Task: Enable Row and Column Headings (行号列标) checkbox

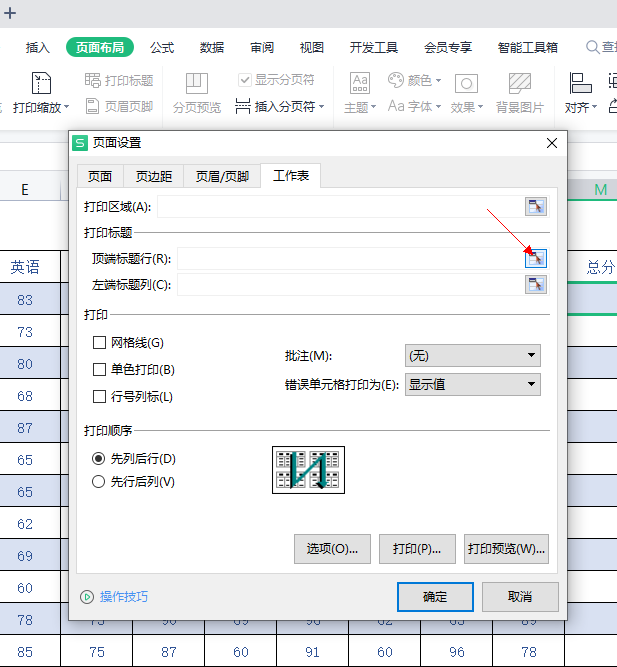Action: click(x=99, y=396)
